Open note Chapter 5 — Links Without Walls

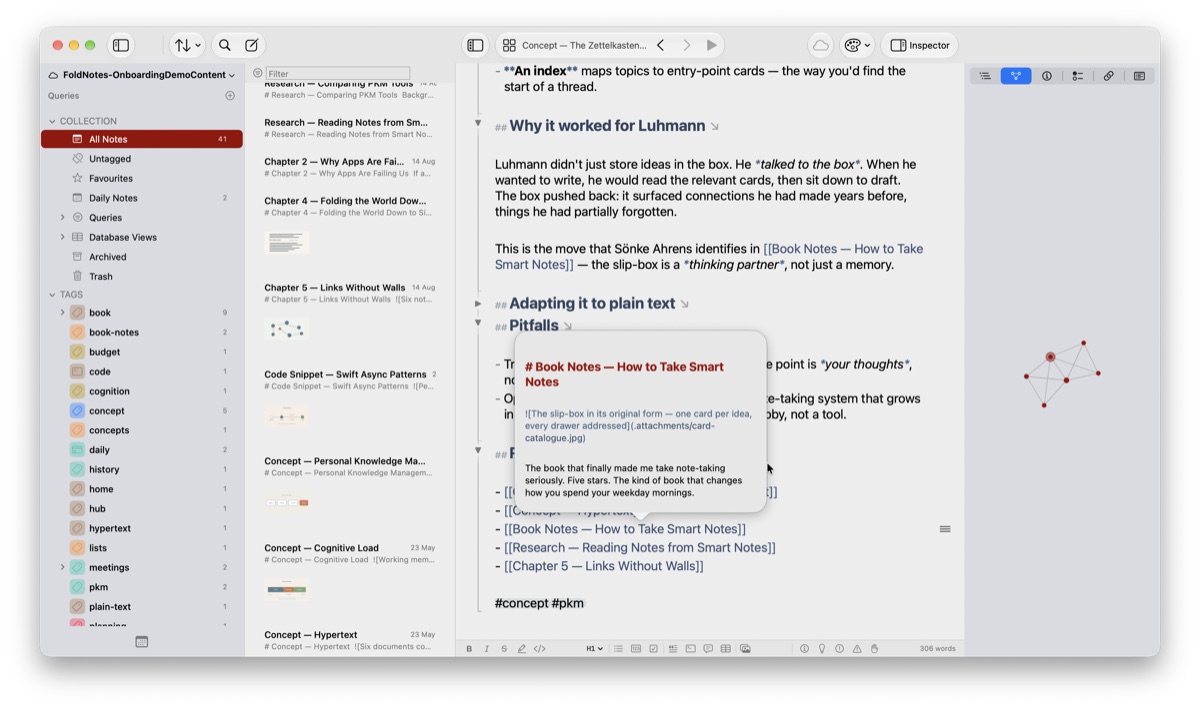click(350, 313)
